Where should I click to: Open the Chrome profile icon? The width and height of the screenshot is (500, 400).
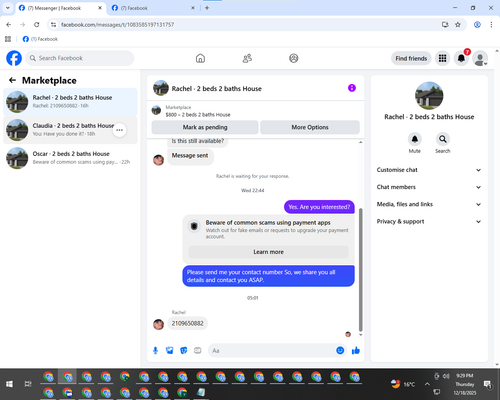pyautogui.click(x=477, y=24)
